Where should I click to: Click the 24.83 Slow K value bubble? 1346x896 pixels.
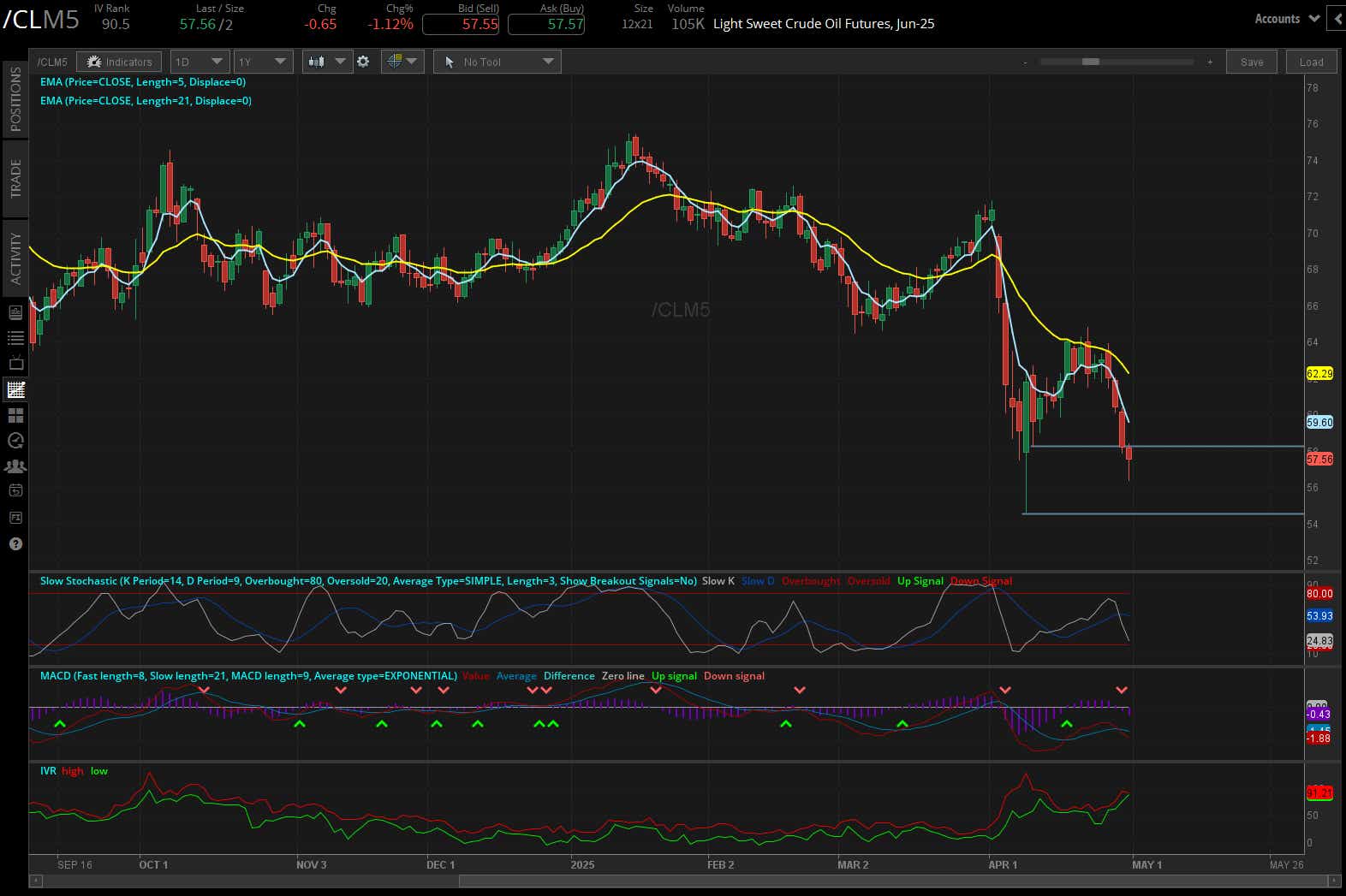[1319, 640]
